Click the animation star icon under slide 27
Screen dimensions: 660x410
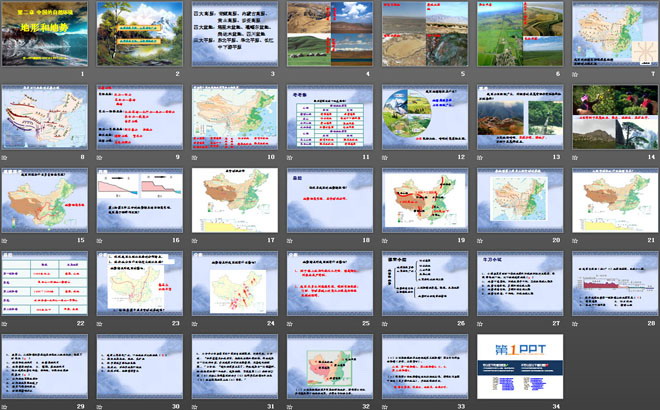[x=480, y=324]
